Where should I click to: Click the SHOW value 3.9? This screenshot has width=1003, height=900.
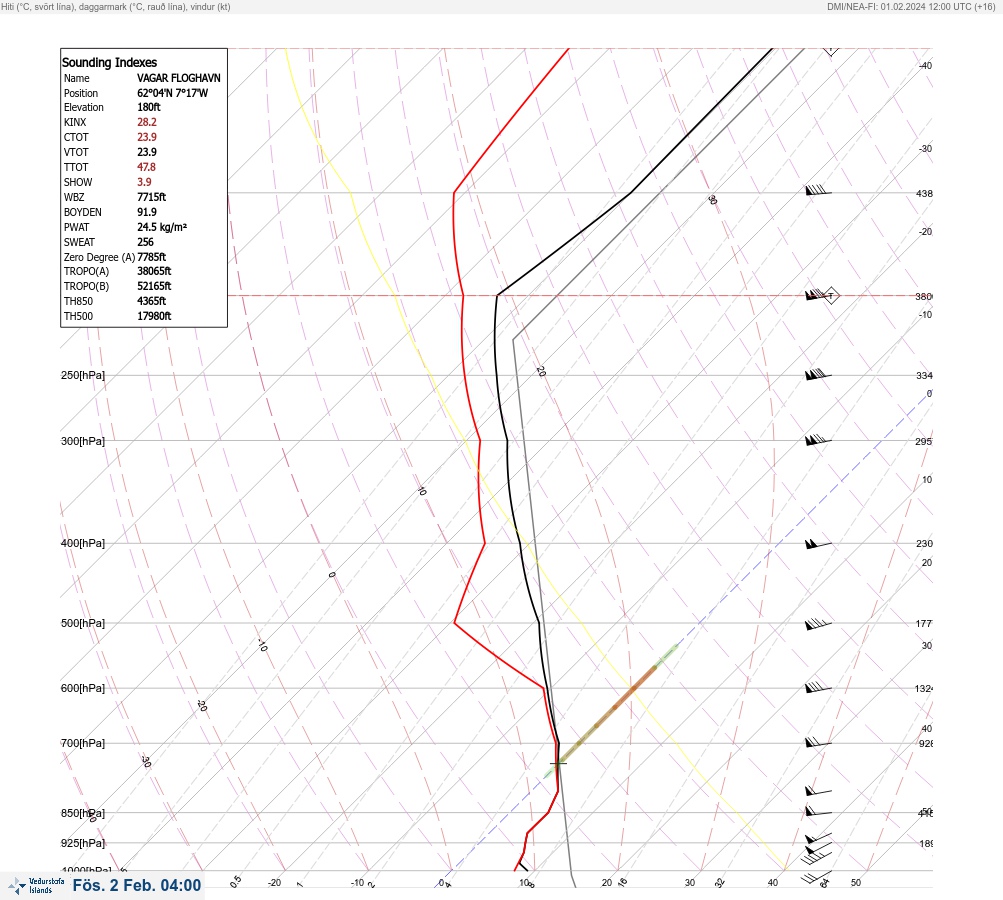pyautogui.click(x=145, y=182)
